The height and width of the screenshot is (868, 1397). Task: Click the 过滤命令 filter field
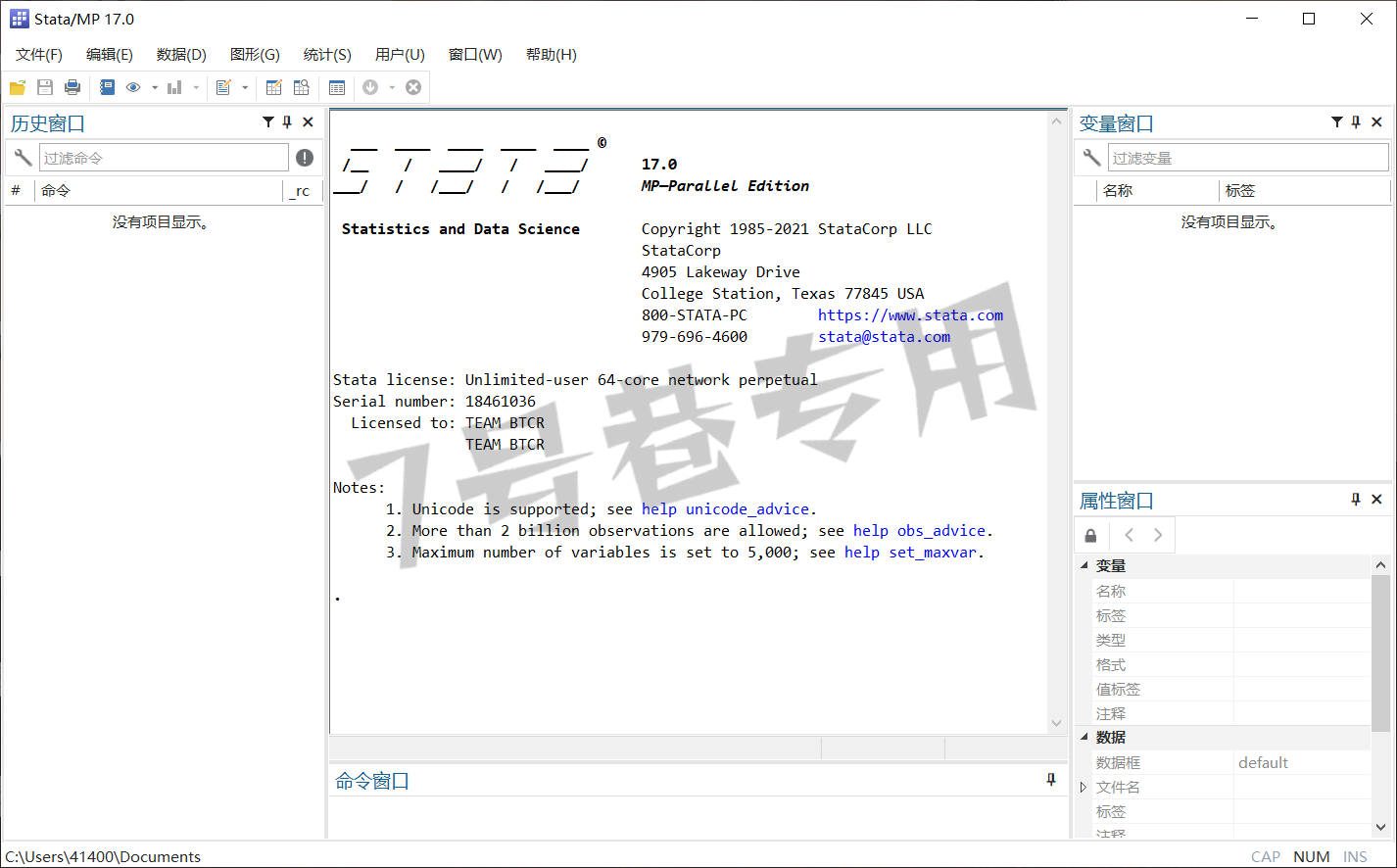click(164, 157)
